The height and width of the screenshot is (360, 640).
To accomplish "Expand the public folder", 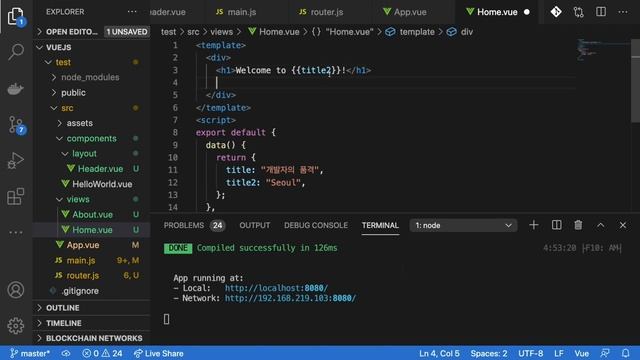I will point(91,93).
